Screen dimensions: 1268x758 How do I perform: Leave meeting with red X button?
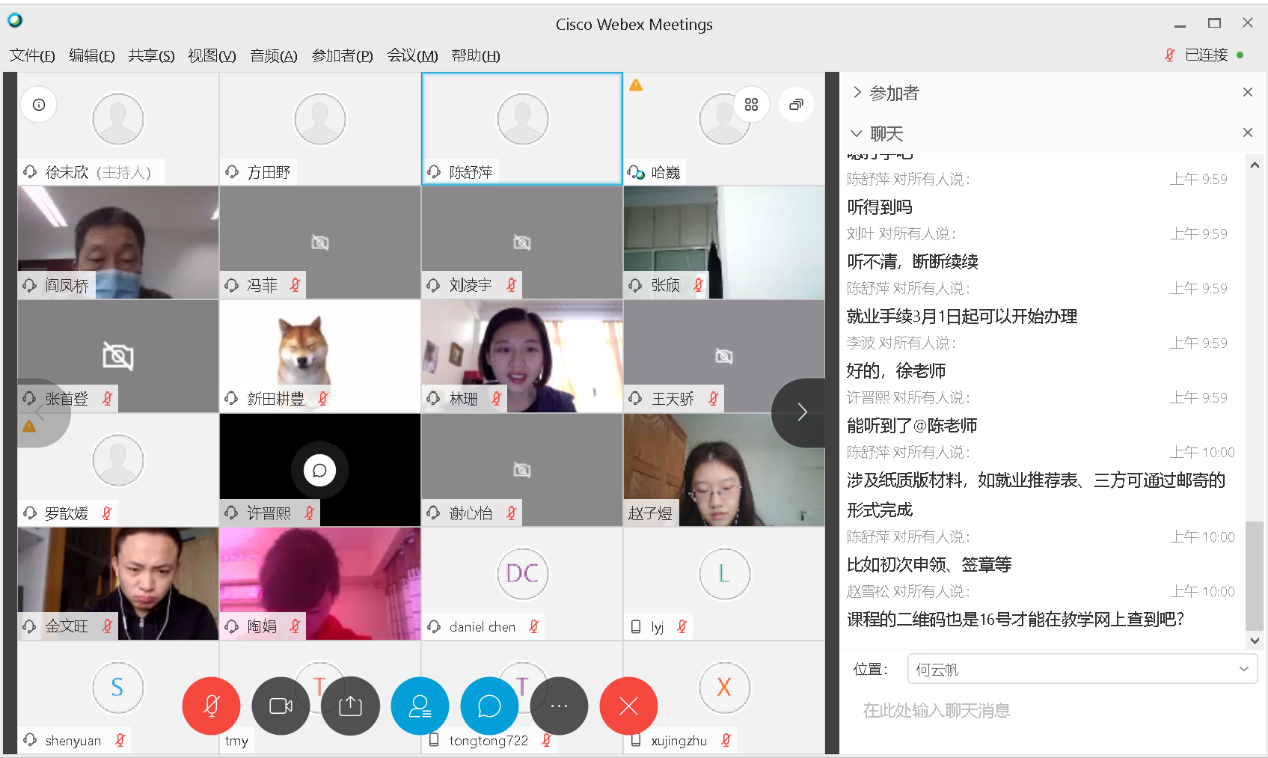(x=628, y=706)
